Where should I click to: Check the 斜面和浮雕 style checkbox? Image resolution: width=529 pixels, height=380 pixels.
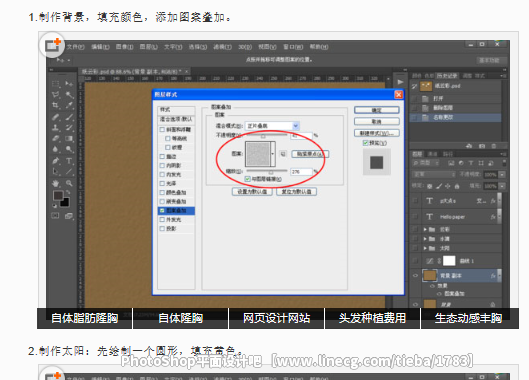point(162,130)
